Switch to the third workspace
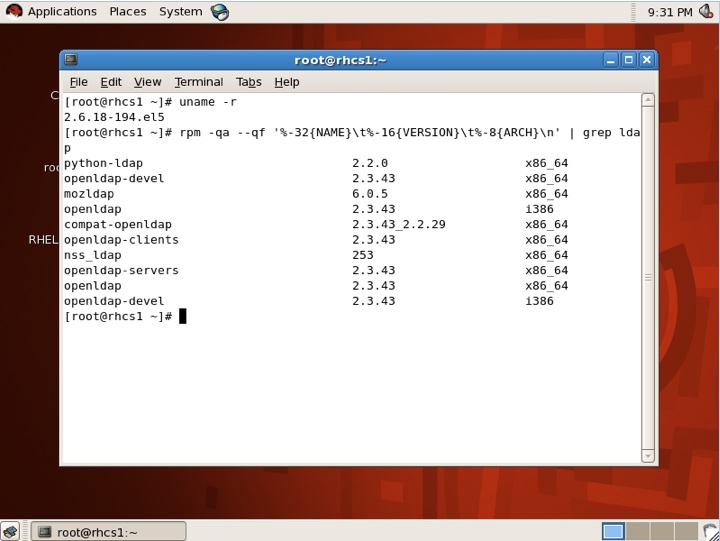The width and height of the screenshot is (720, 541). (x=662, y=531)
